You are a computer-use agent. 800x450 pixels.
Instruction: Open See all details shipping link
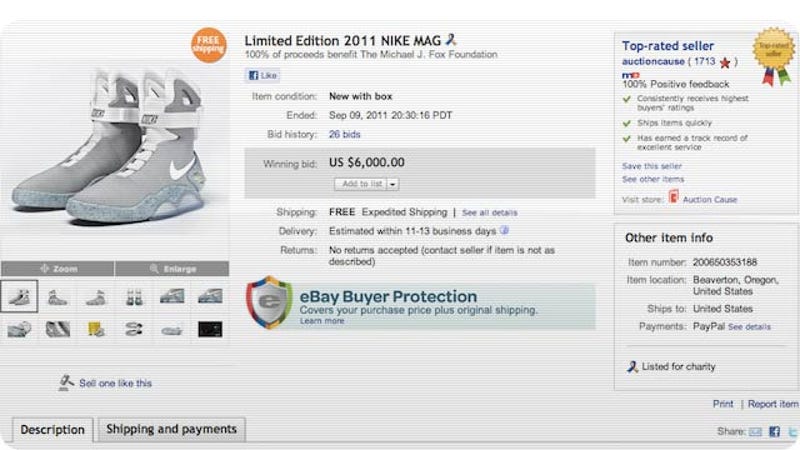[x=489, y=213]
